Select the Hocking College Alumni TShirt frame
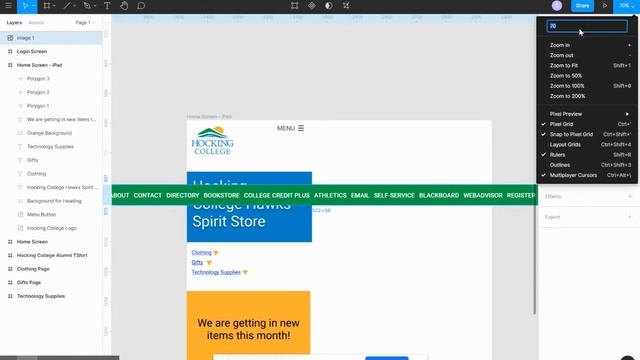The image size is (640, 360). tap(51, 255)
